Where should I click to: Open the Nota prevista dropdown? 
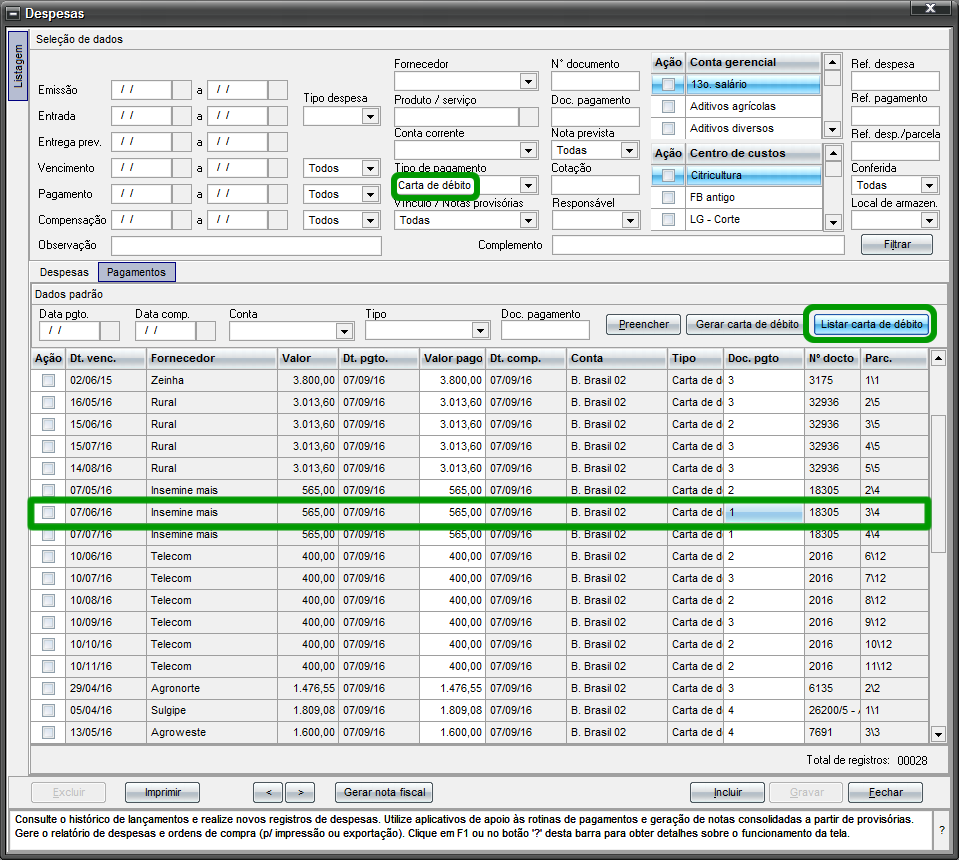(x=629, y=150)
